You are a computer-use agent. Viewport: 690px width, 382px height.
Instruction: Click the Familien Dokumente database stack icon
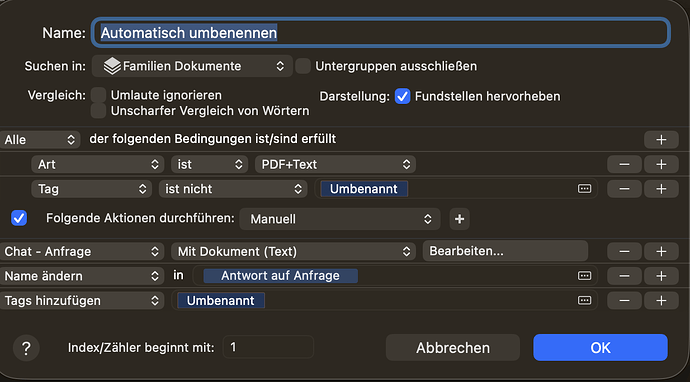pyautogui.click(x=112, y=66)
